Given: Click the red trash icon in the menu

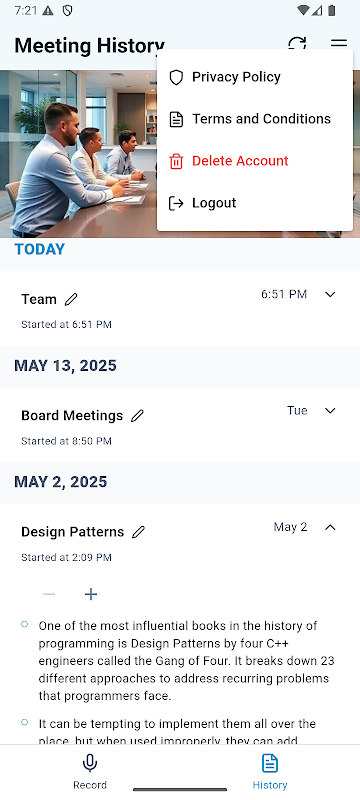Looking at the screenshot, I should pos(176,161).
